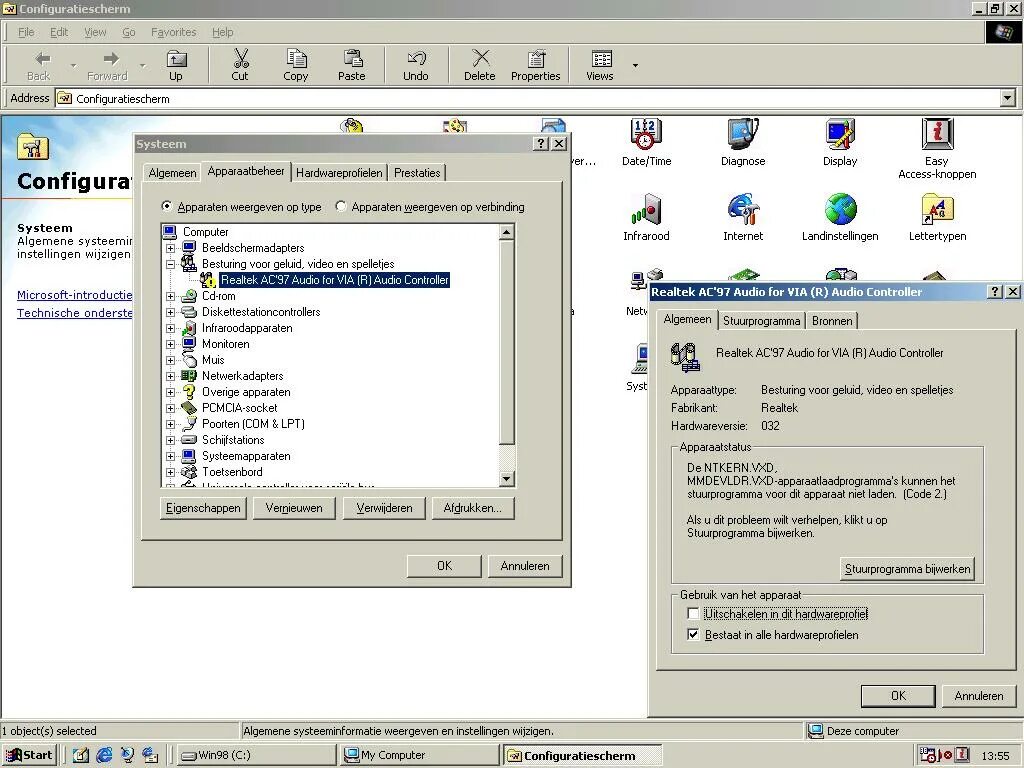
Task: Click the Vernieuwen button
Action: (x=294, y=508)
